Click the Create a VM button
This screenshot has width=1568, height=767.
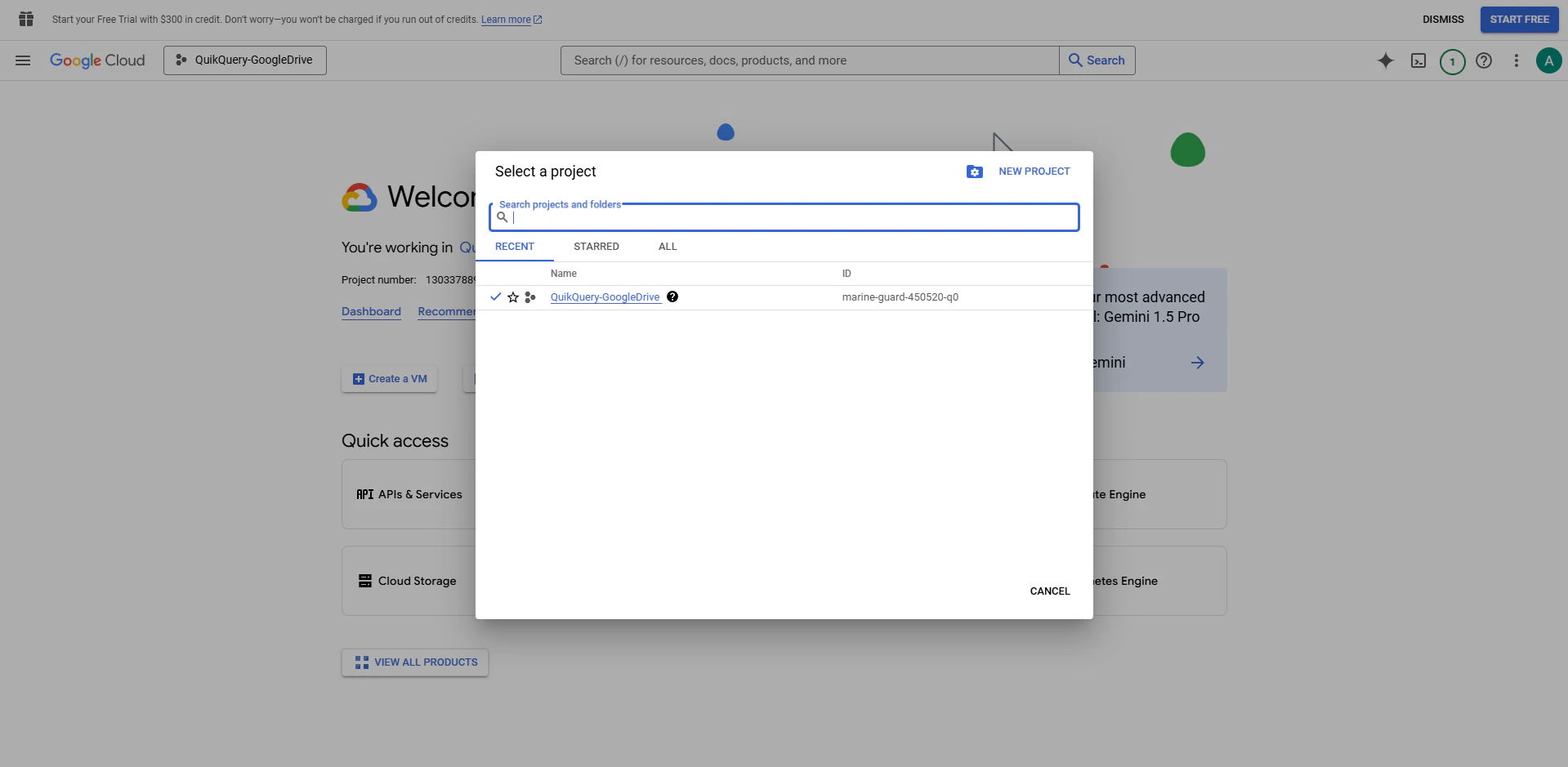(390, 379)
